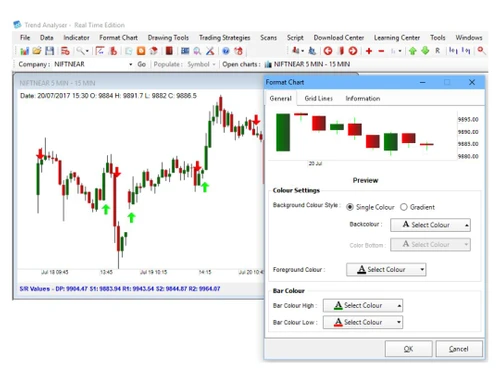The image size is (500, 375).
Task: Open NIFTNEAR 5 MIN - 15 MIN chart link
Action: (x=307, y=64)
